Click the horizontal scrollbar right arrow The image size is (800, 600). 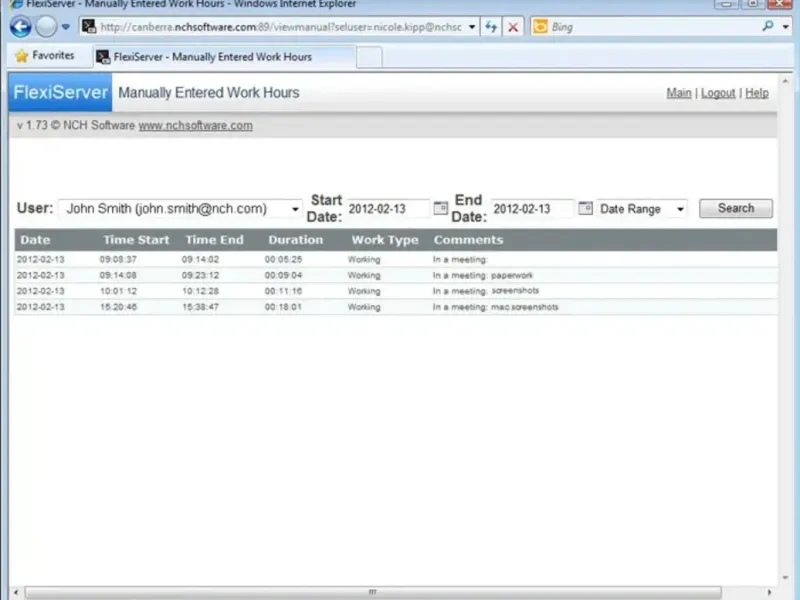click(769, 592)
